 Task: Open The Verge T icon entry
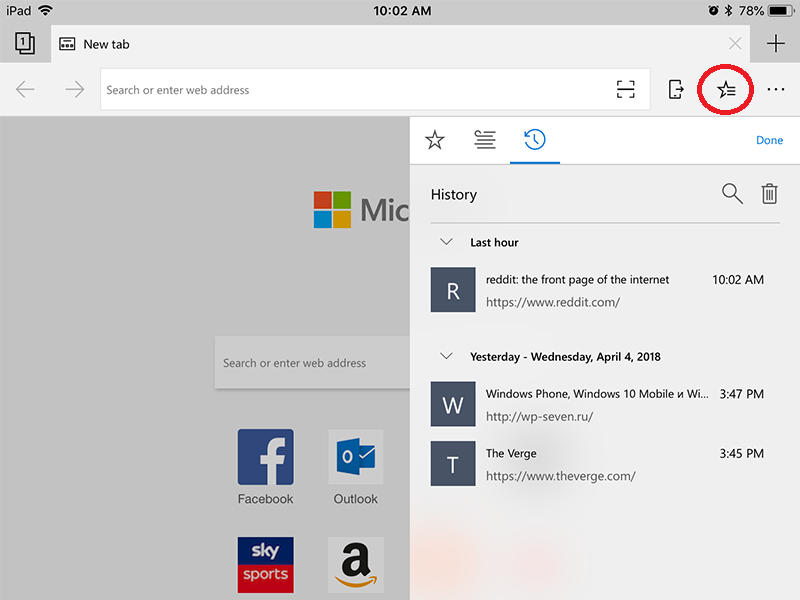[453, 464]
